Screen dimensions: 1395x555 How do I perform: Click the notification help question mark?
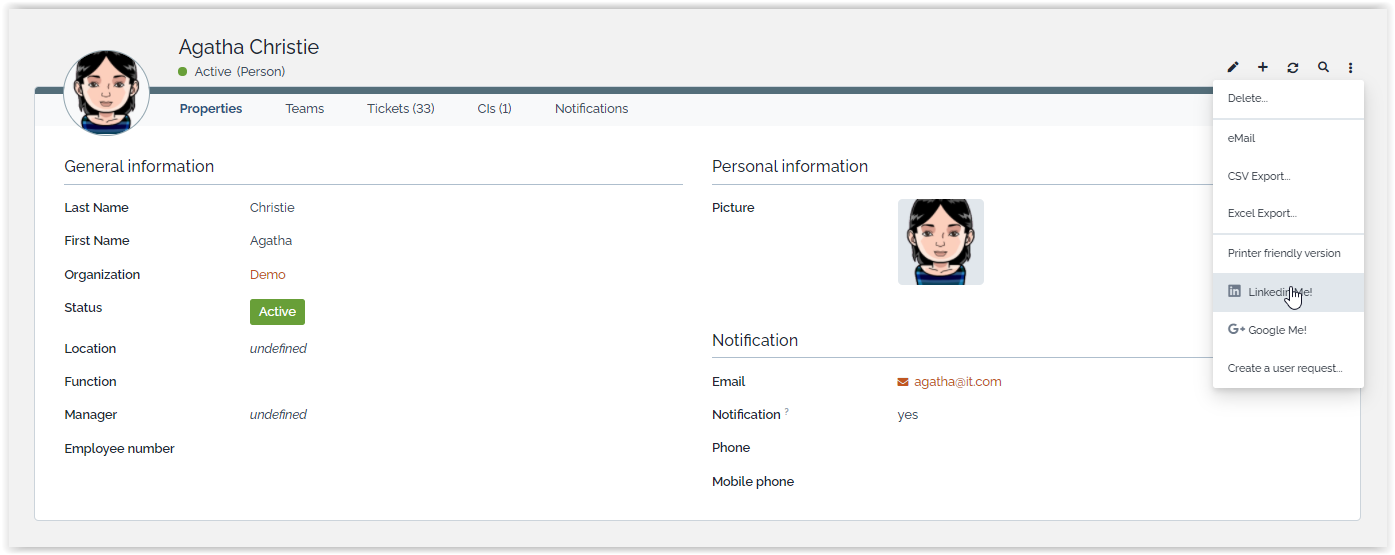coord(787,411)
